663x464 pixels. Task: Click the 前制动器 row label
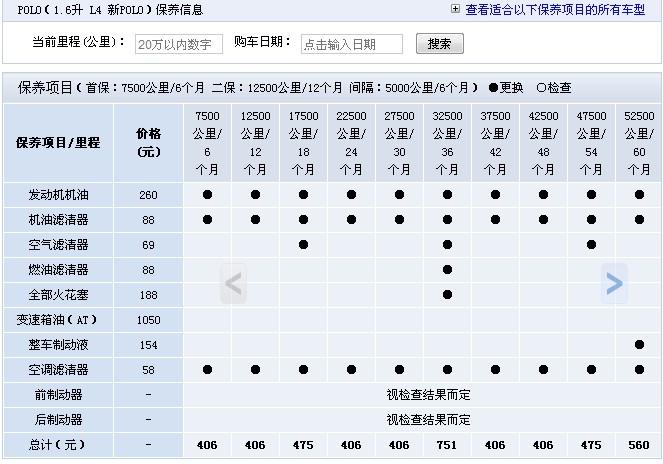coord(58,395)
